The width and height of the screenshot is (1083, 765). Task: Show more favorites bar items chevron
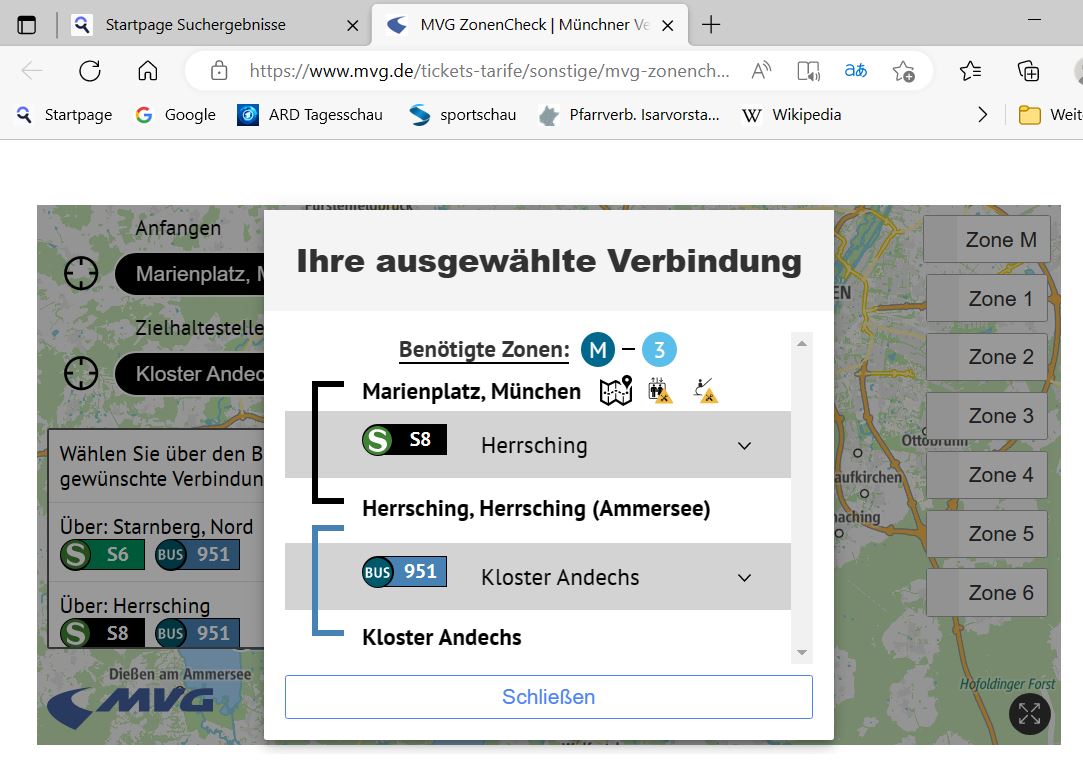983,115
